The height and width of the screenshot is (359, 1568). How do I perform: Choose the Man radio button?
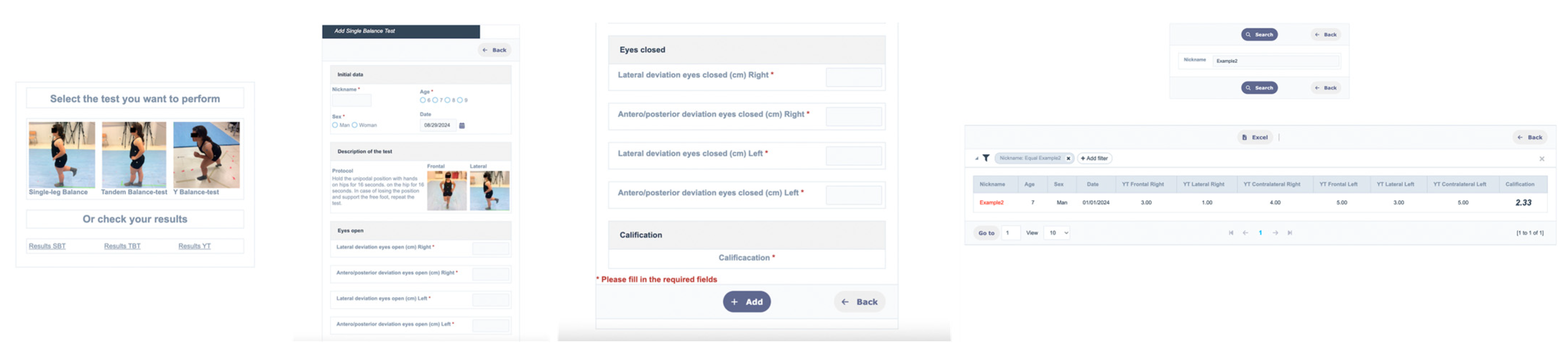(335, 125)
